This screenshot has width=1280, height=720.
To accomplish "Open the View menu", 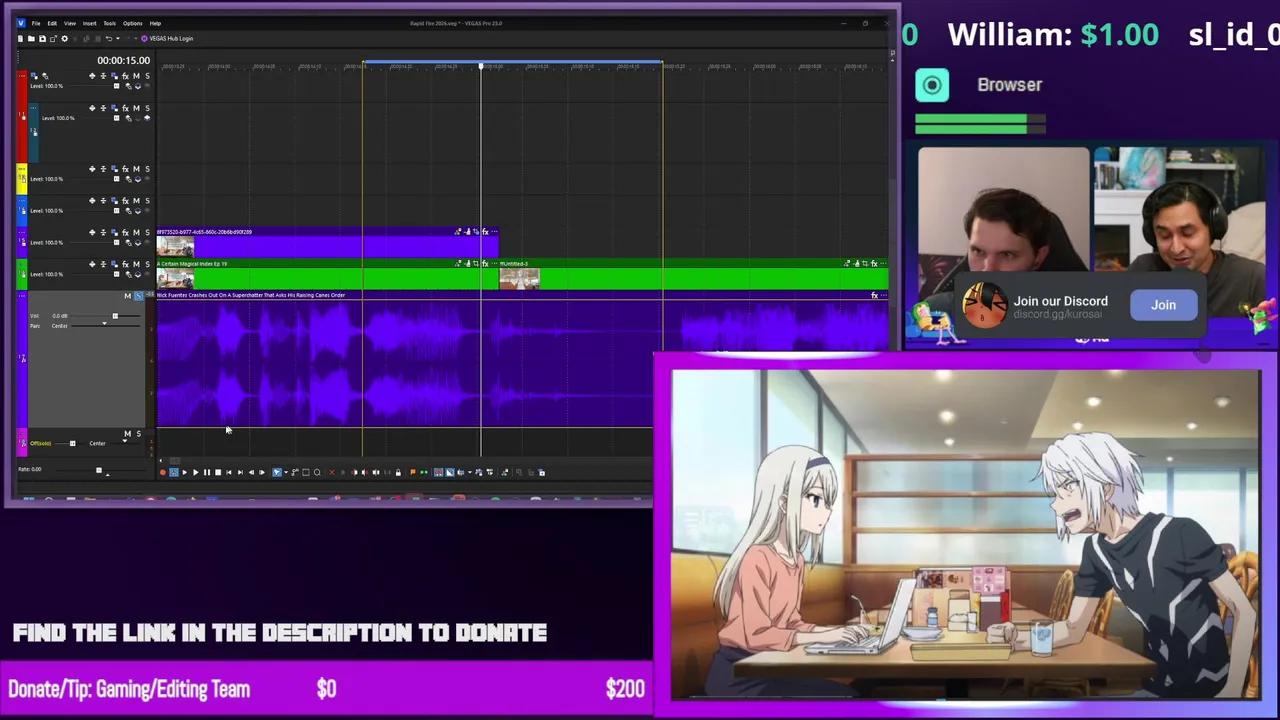I will point(70,23).
